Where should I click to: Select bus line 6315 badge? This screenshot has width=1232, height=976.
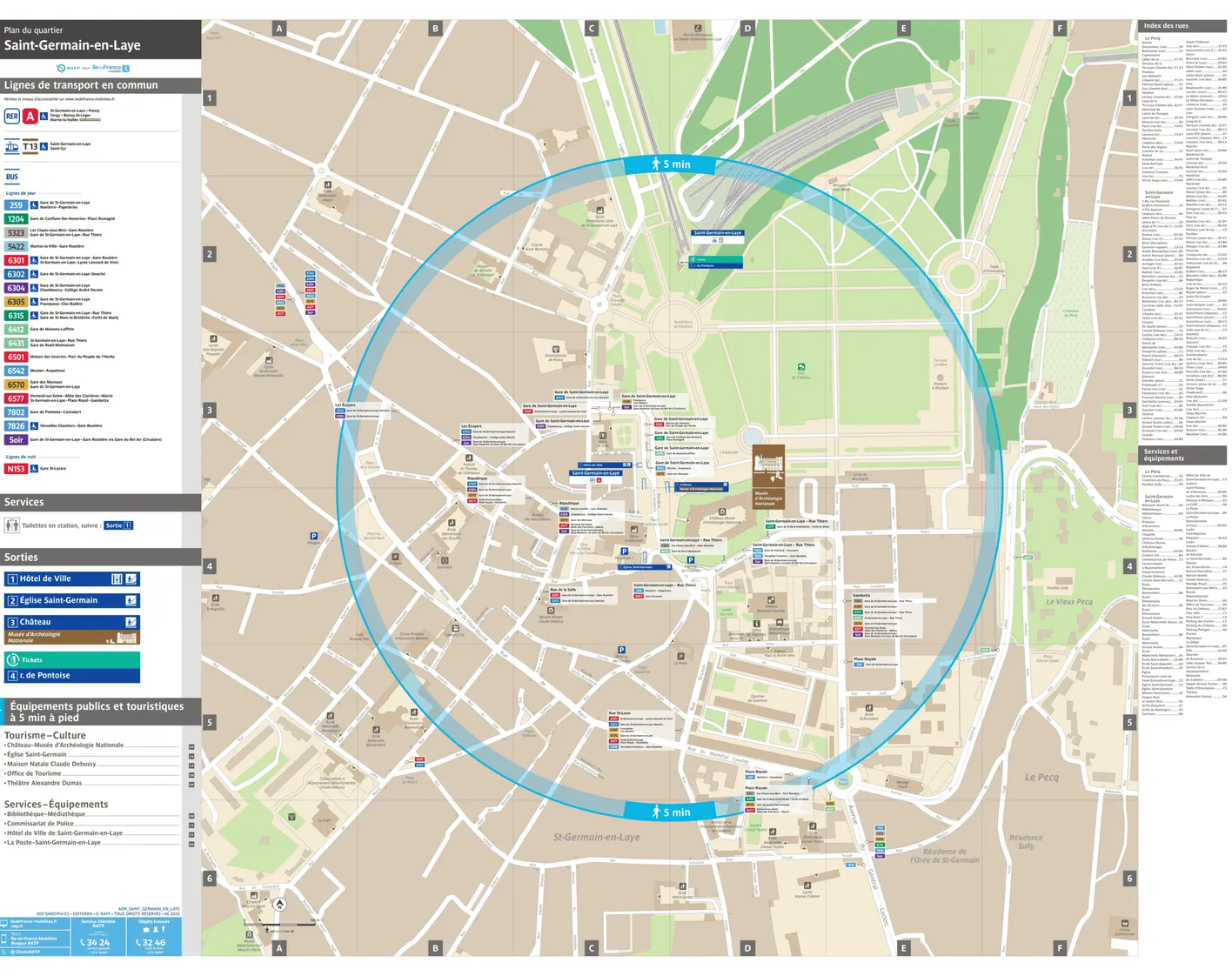(x=17, y=316)
